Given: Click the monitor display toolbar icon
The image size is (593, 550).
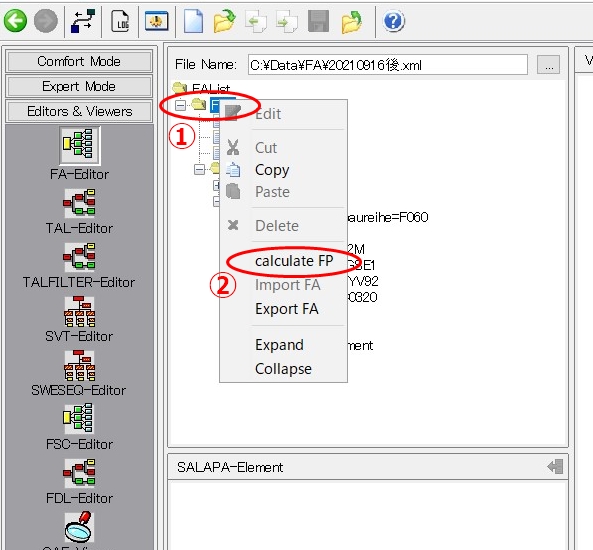Looking at the screenshot, I should 157,21.
